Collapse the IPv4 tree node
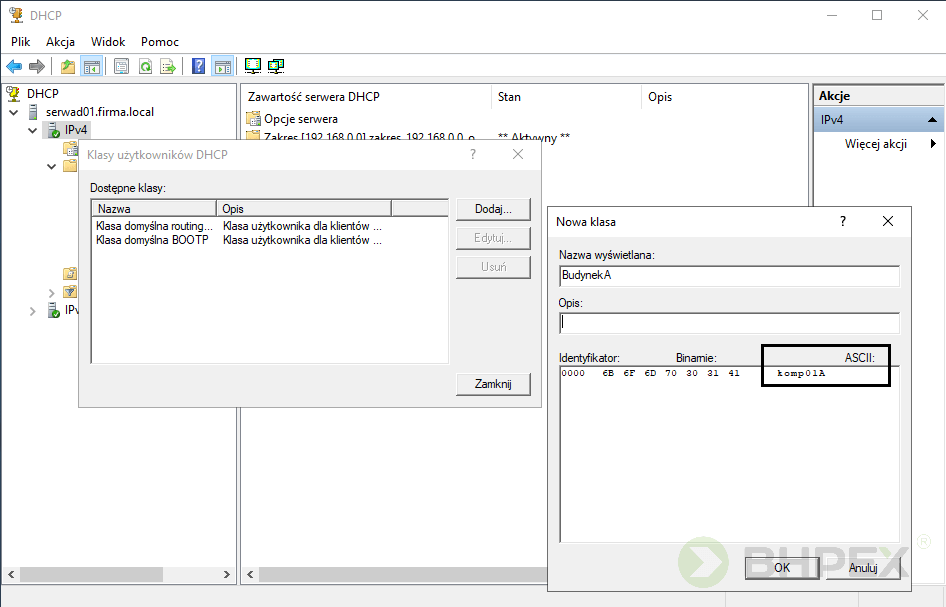This screenshot has width=946, height=607. 33,130
